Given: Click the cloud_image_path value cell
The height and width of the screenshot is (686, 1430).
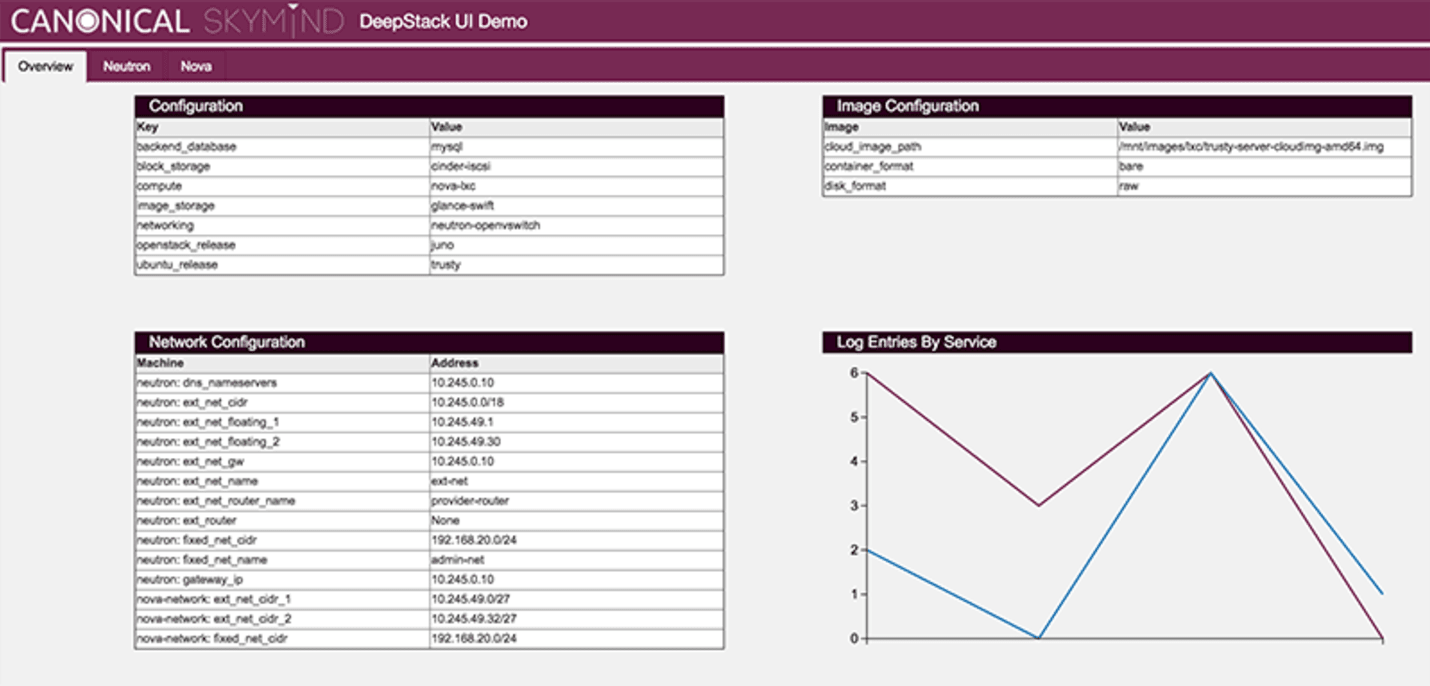Looking at the screenshot, I should coord(1264,147).
